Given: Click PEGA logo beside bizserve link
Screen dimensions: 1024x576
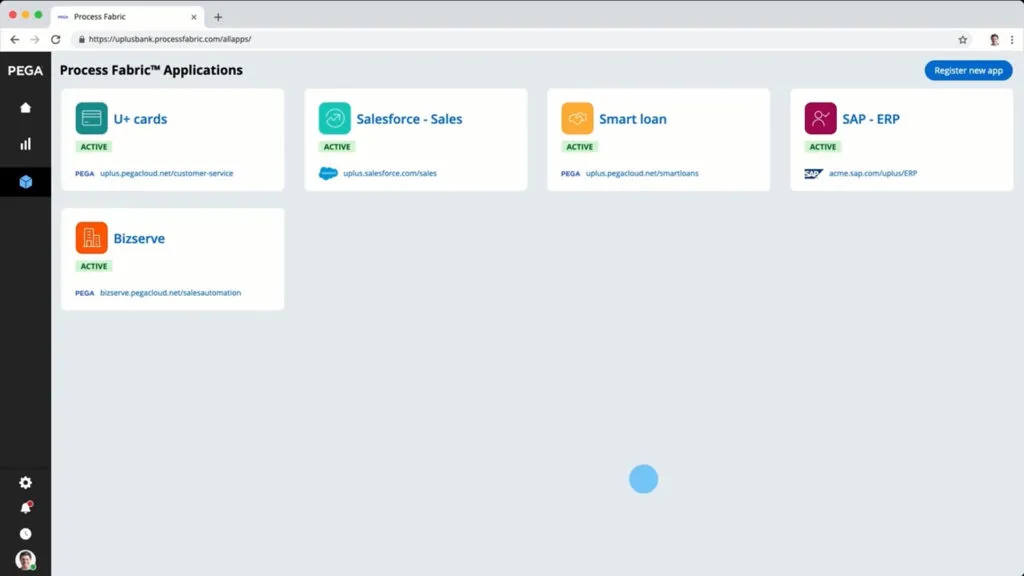Looking at the screenshot, I should click(x=84, y=293).
